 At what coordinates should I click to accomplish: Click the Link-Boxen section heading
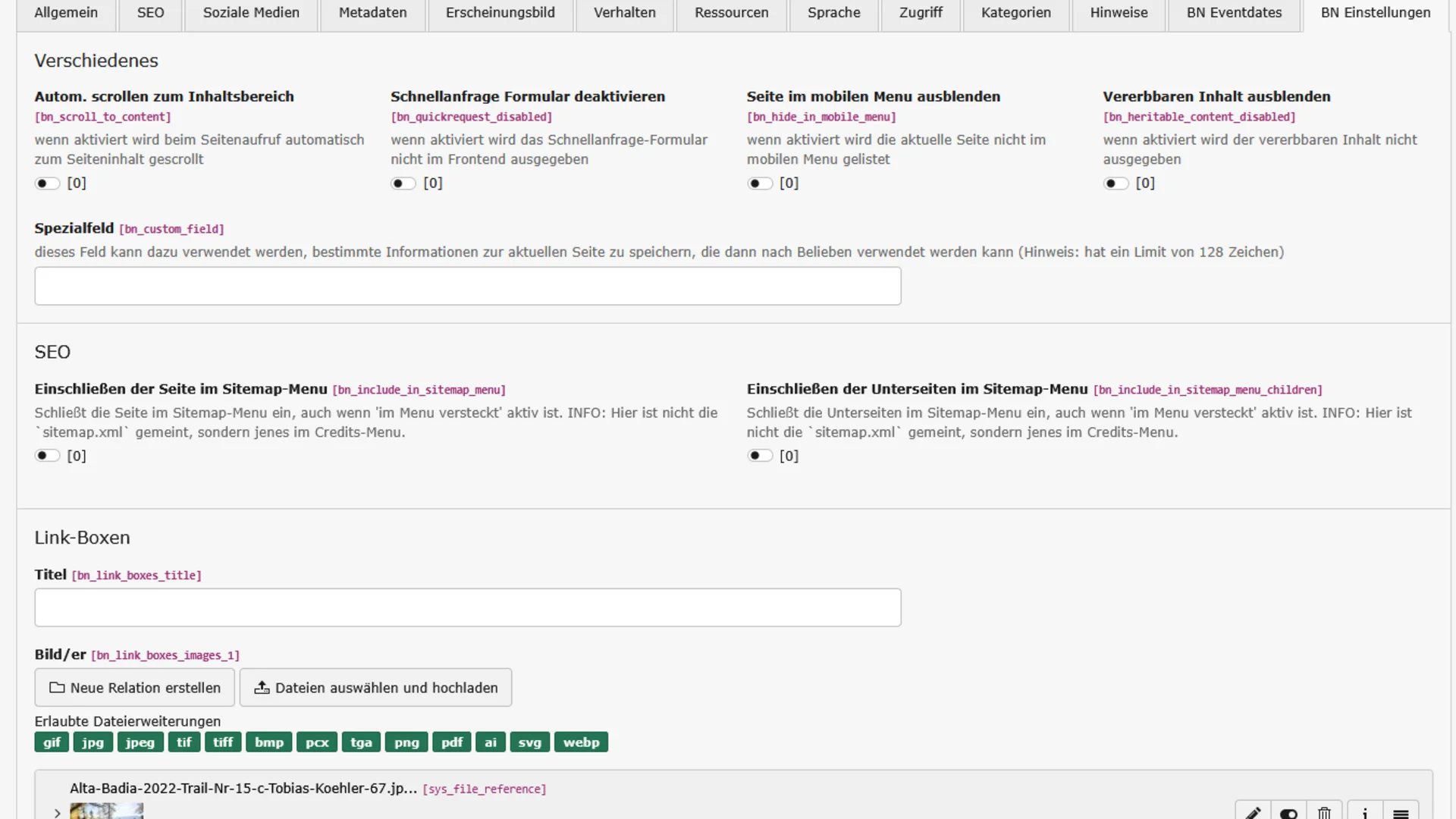(82, 538)
